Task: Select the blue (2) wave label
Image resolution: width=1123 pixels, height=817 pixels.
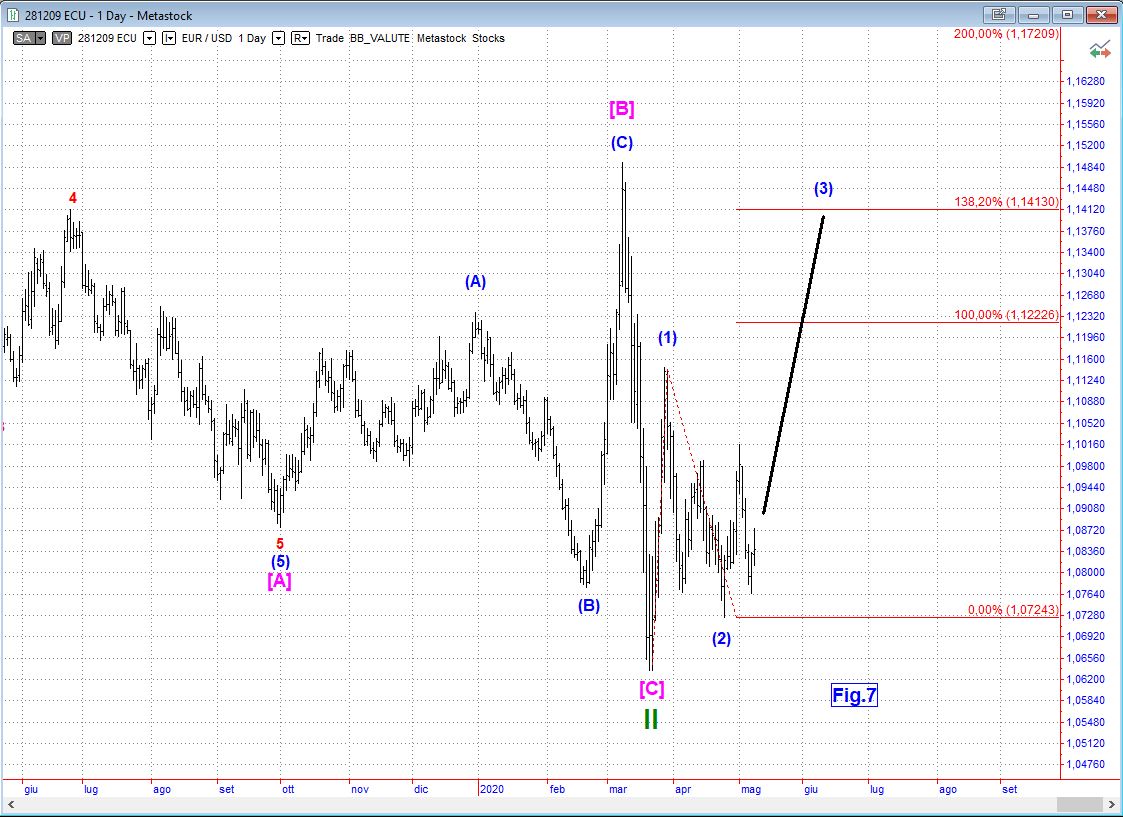Action: coord(721,639)
